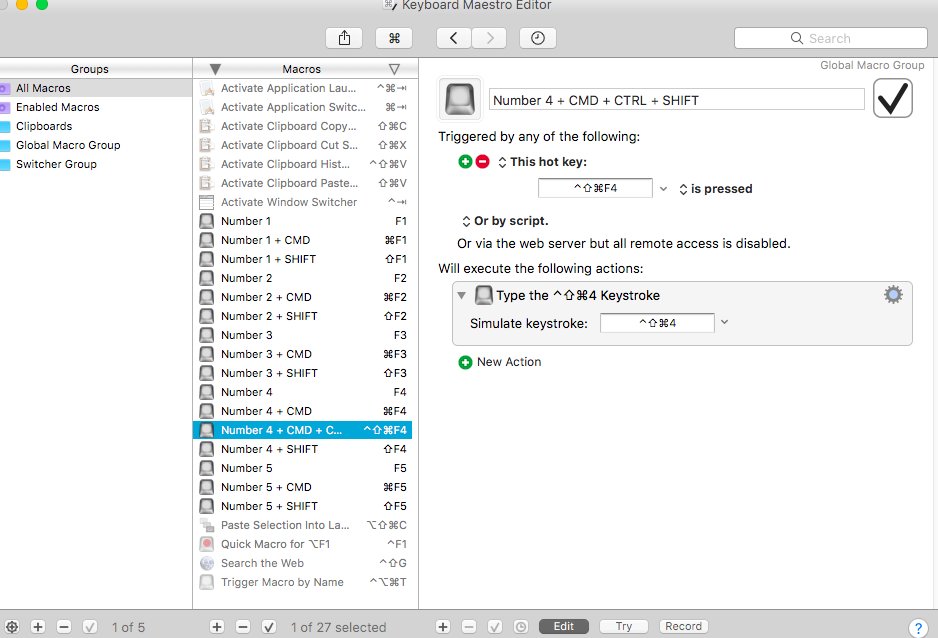Viewport: 938px width, 638px height.
Task: Delete the selected macro with minus button
Action: pos(243,627)
